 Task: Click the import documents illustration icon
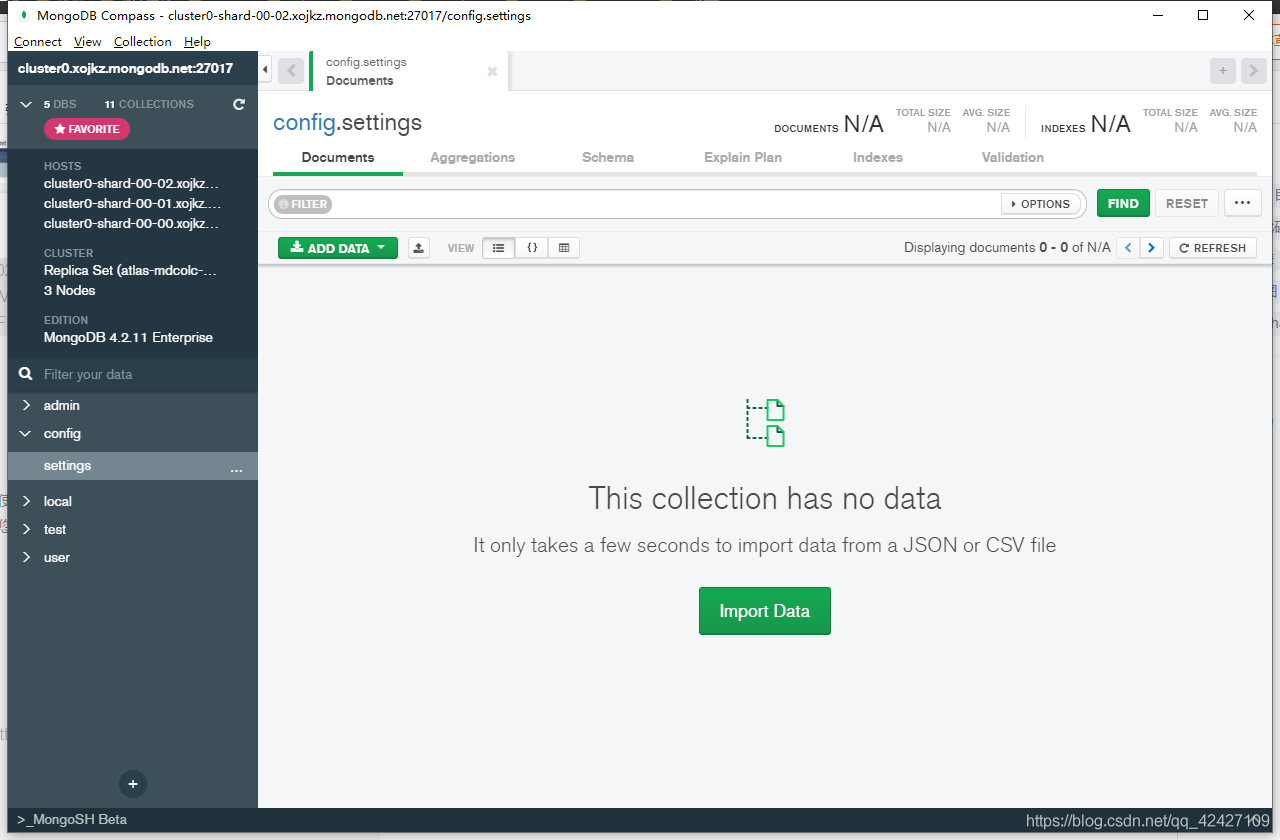[x=765, y=422]
